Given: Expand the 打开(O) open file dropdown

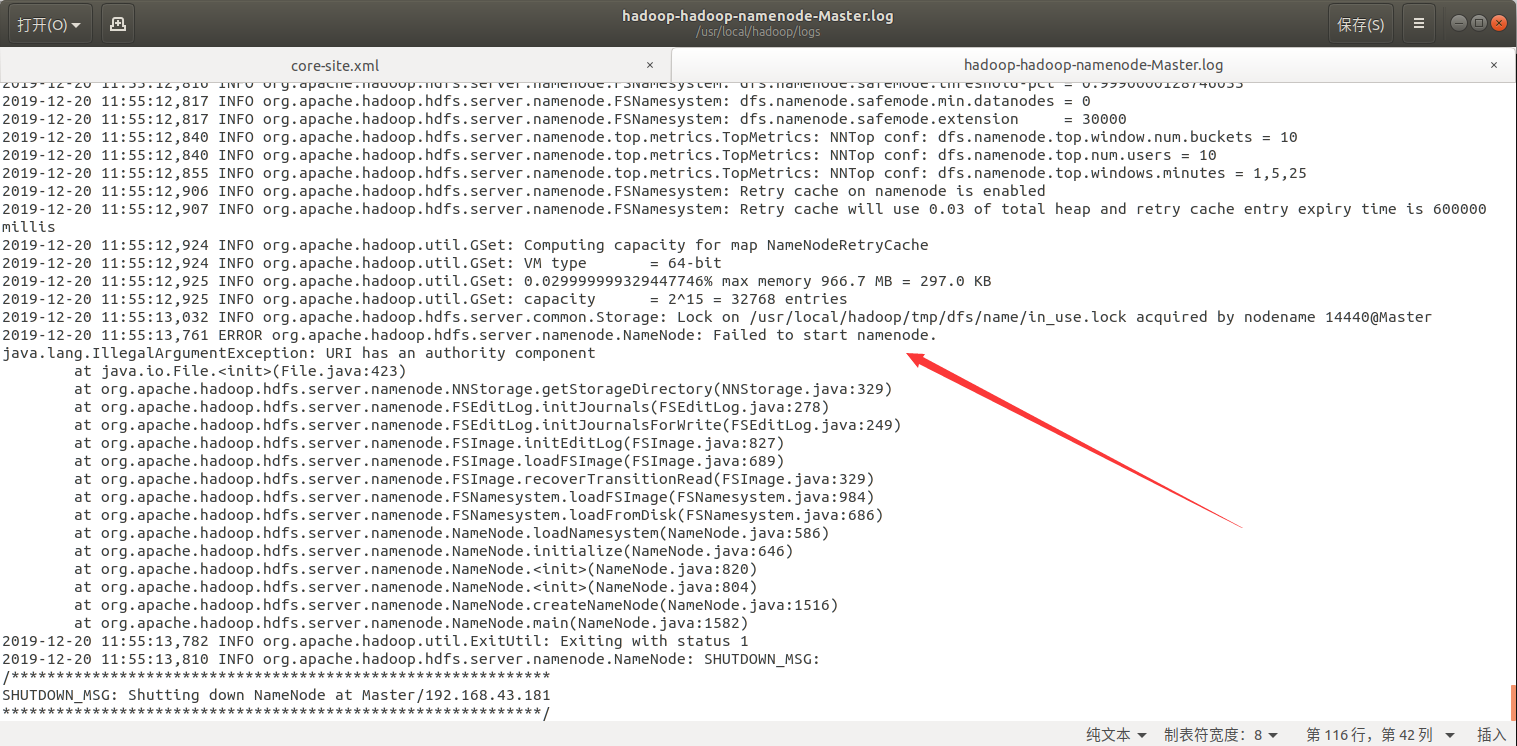Looking at the screenshot, I should pyautogui.click(x=48, y=22).
